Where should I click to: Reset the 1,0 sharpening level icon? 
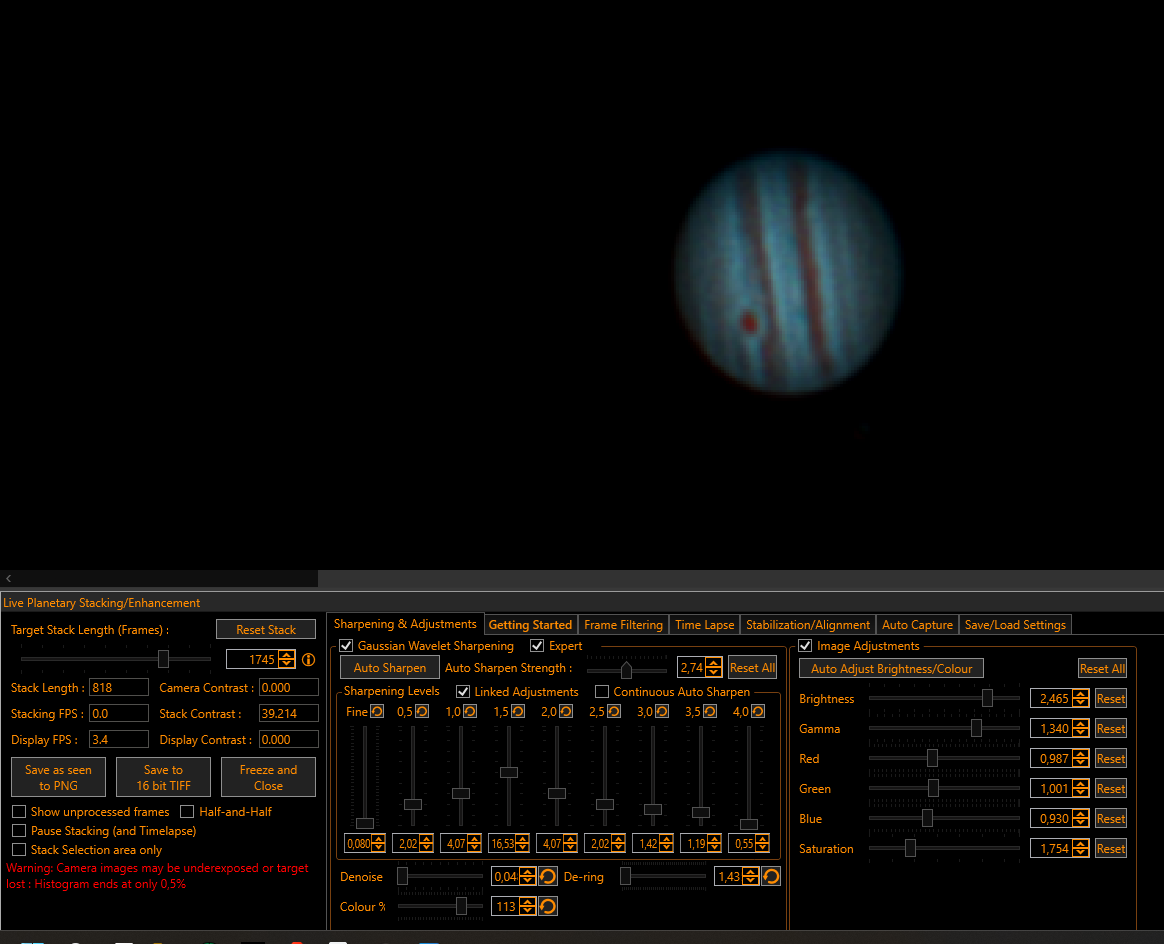click(x=470, y=712)
